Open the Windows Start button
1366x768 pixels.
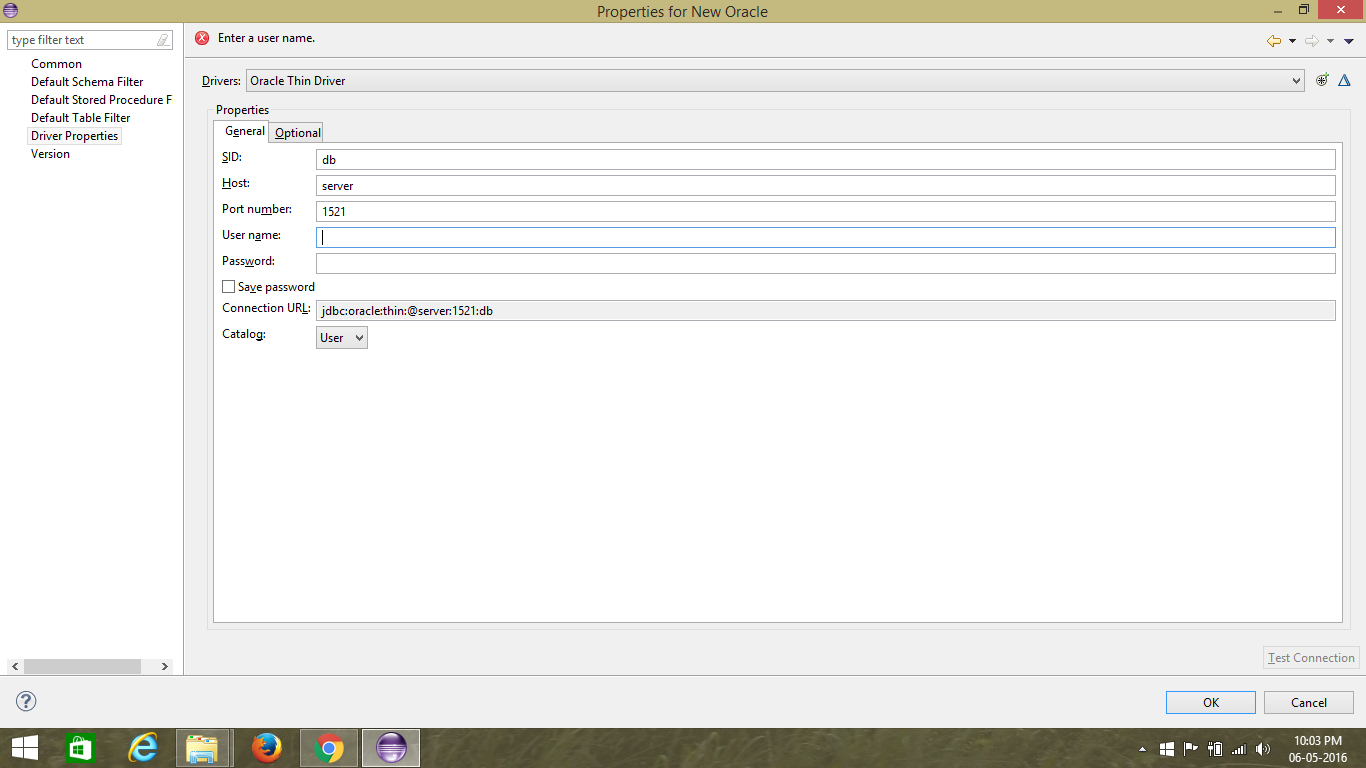pyautogui.click(x=24, y=748)
